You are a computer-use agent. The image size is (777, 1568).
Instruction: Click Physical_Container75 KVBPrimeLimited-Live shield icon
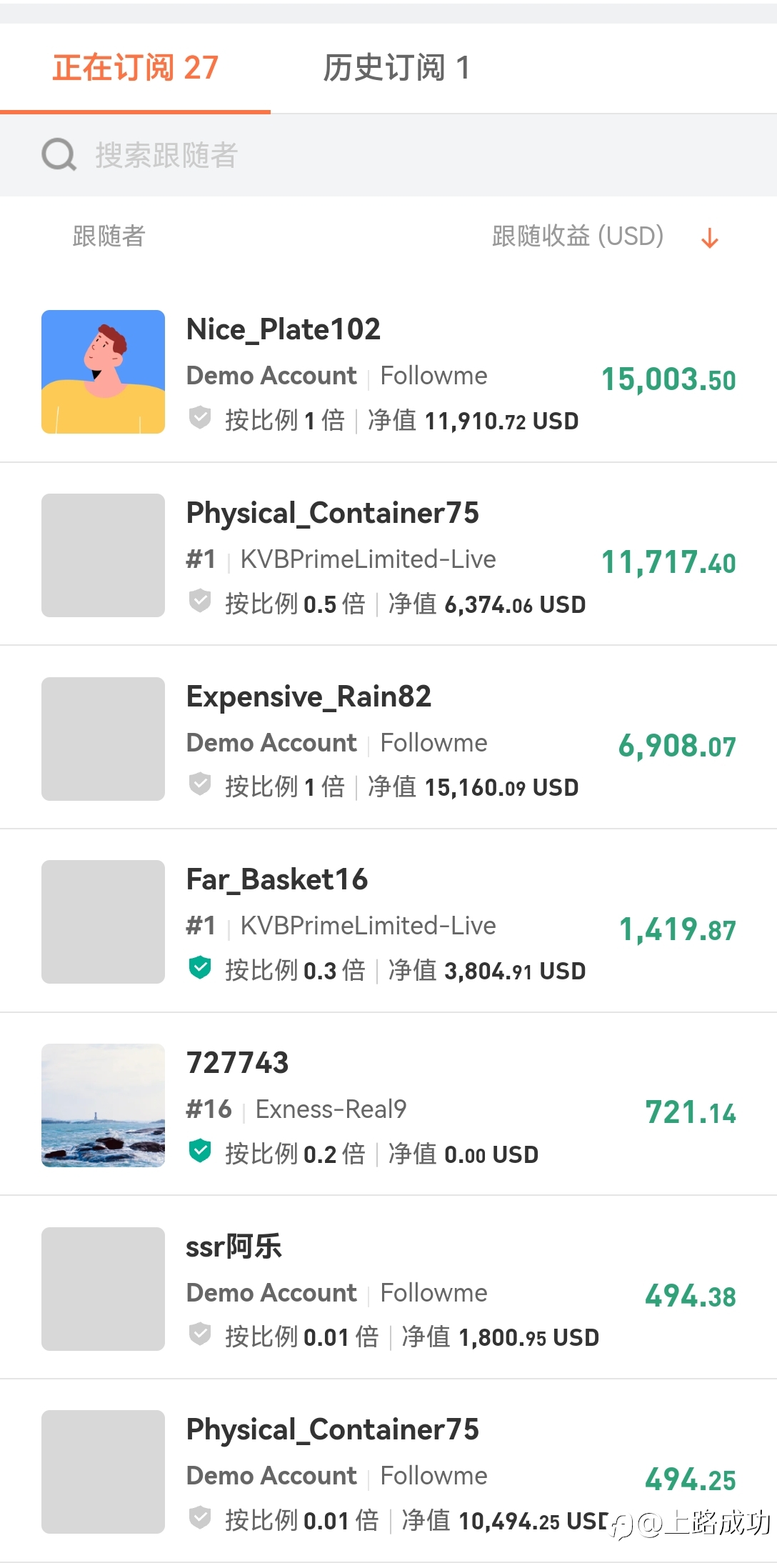[200, 601]
